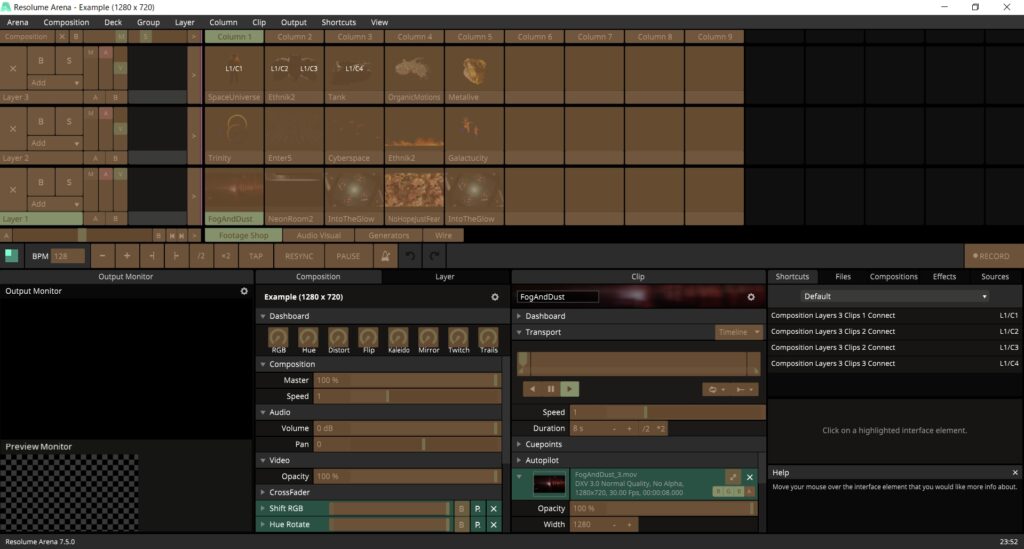Double the BPM with *2
This screenshot has height=549, width=1024.
click(x=225, y=256)
